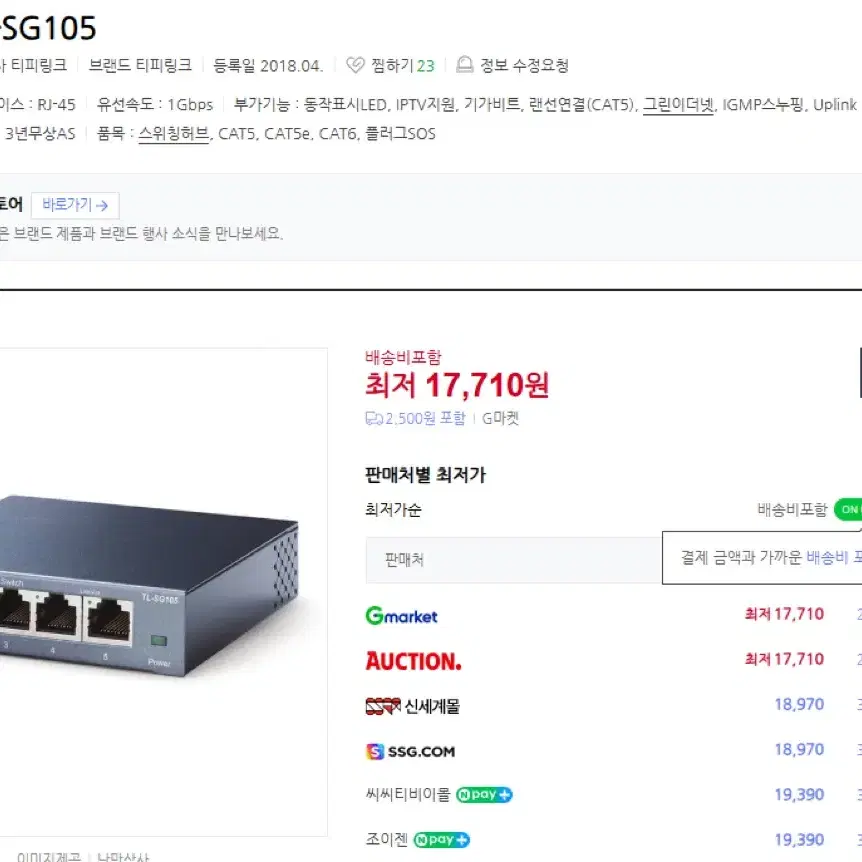Click the 신세계몰 seller logo
Screen dimensions: 862x862
tap(413, 706)
